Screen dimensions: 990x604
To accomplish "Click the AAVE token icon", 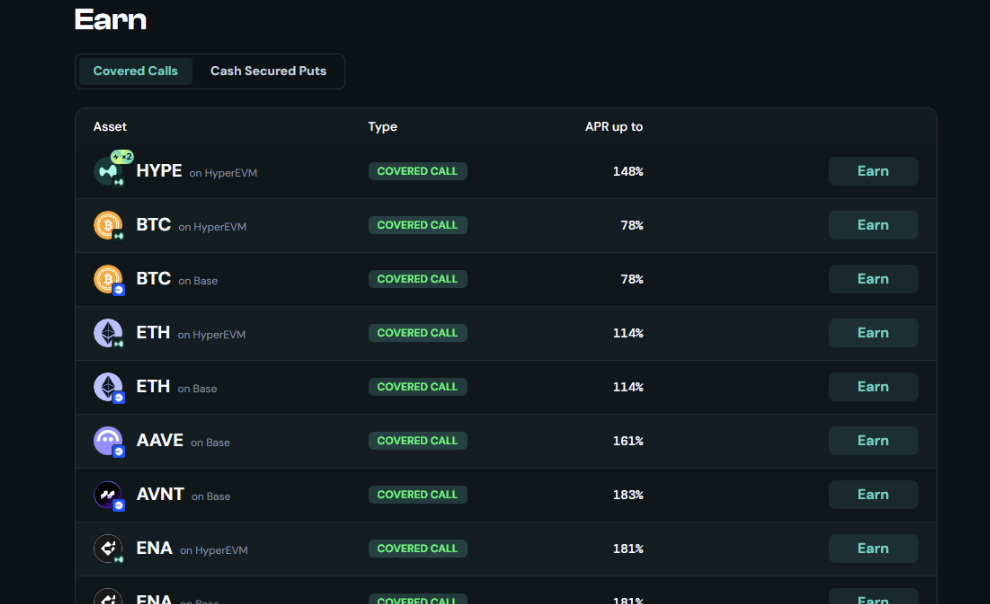I will click(x=108, y=441).
